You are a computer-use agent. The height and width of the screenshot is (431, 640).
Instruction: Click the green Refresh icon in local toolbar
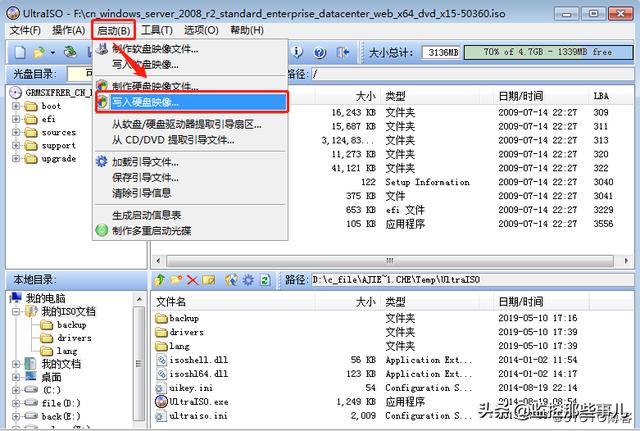click(265, 280)
